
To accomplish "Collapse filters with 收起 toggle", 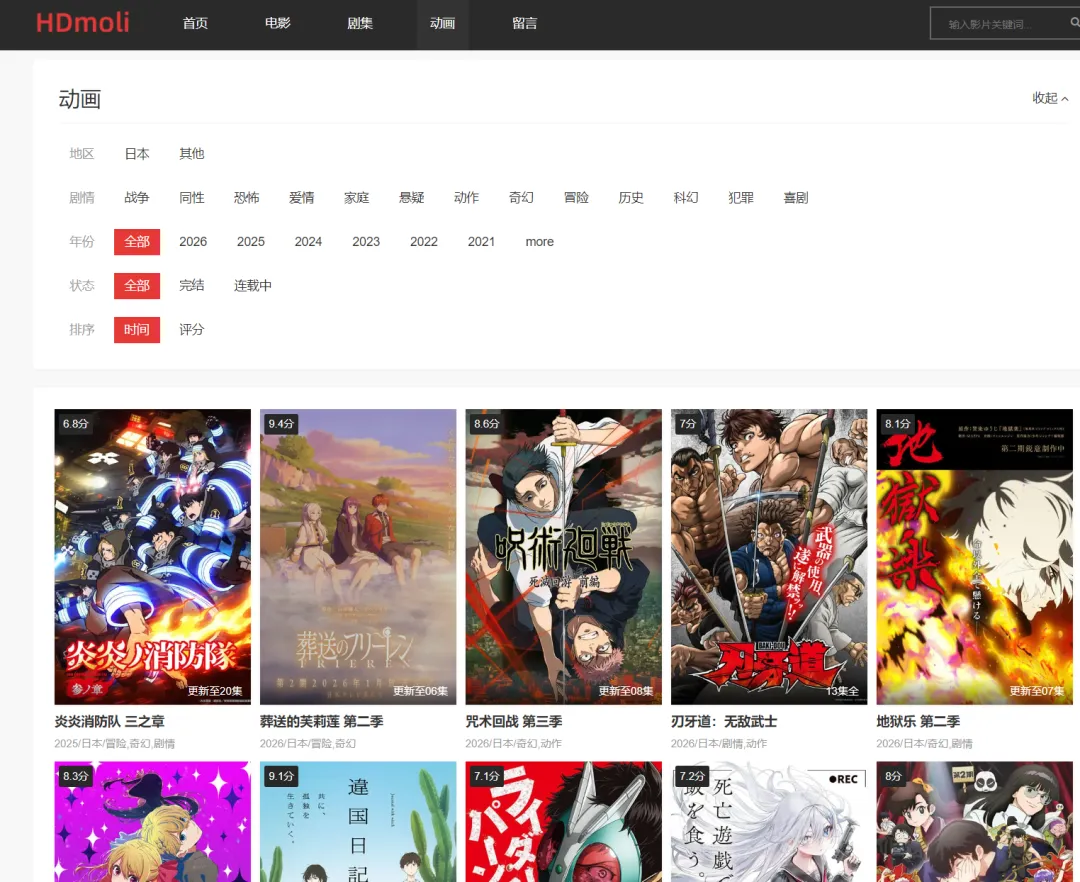I will coord(1050,98).
